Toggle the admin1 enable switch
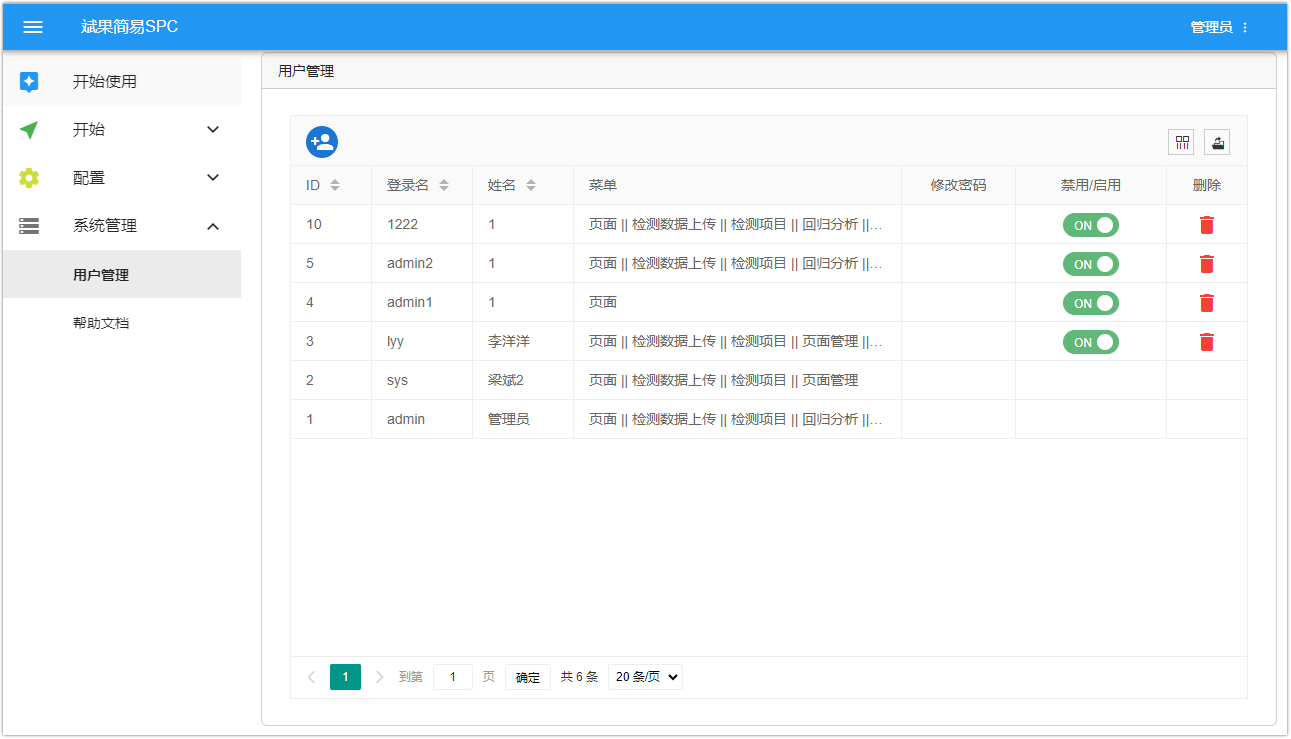Screen dimensions: 1291x739 pos(1090,303)
